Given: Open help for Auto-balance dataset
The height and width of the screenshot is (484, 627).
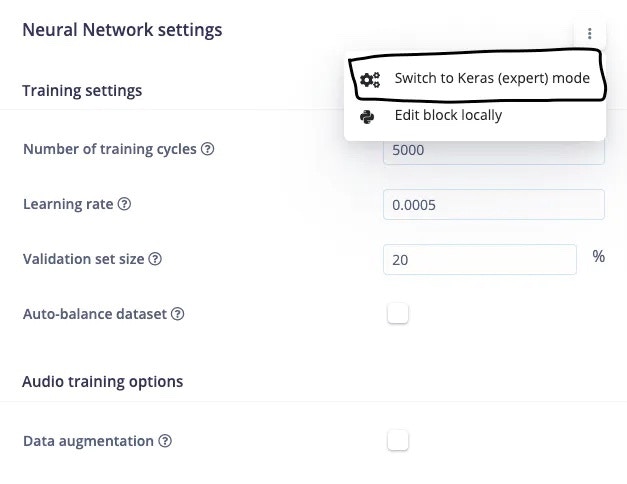Looking at the screenshot, I should click(x=177, y=314).
